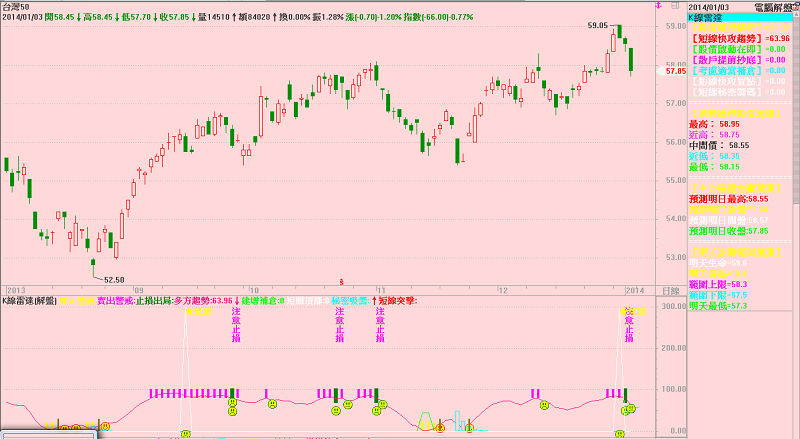The width and height of the screenshot is (800, 439).
Task: Click the 59.05 peak price marker
Action: click(597, 24)
